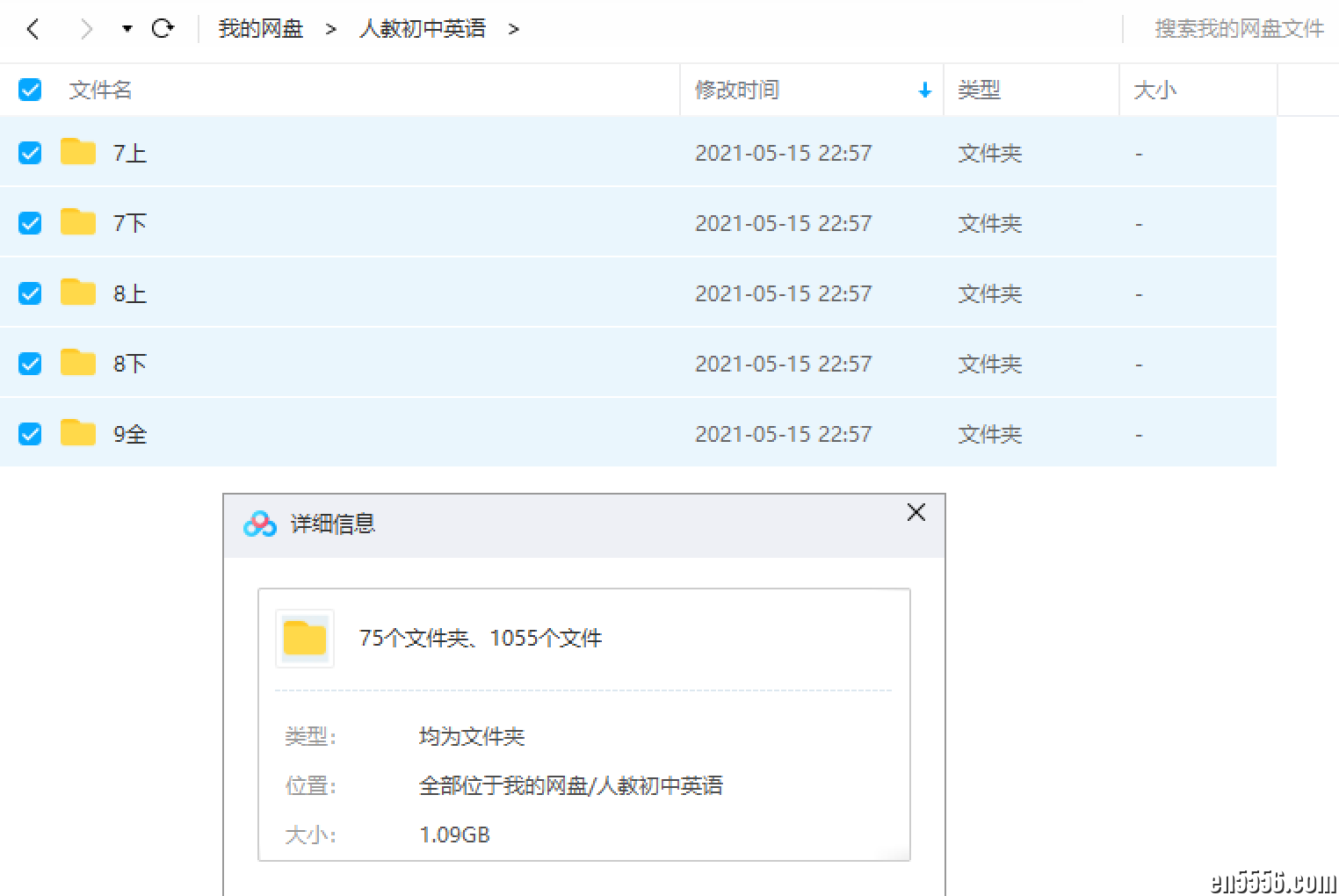
Task: Click the 搜索我的网盘文件 search field
Action: 1238,29
